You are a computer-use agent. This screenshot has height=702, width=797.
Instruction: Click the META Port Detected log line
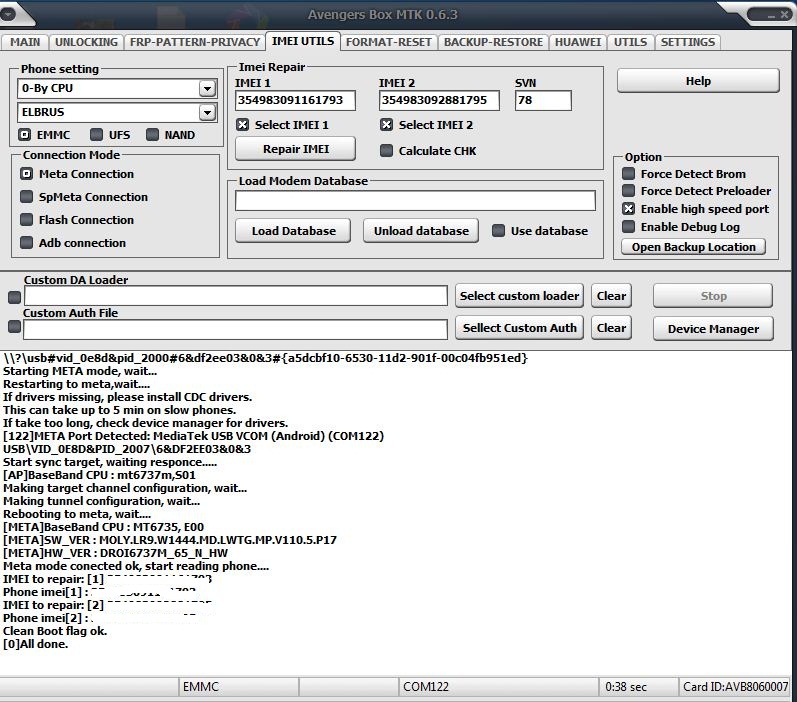click(x=193, y=436)
